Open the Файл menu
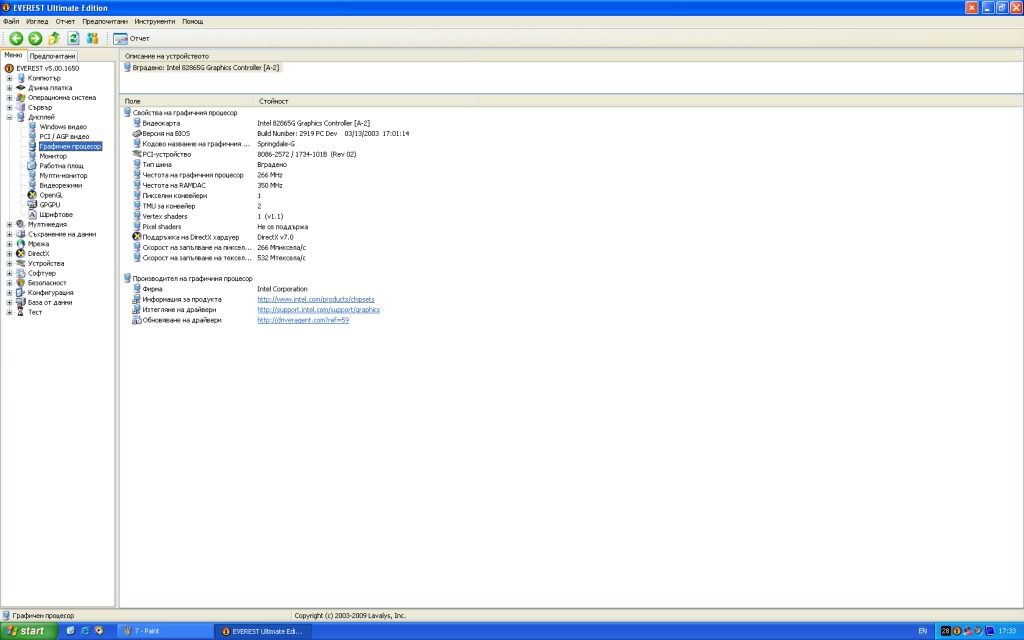This screenshot has height=640, width=1024. click(x=11, y=22)
